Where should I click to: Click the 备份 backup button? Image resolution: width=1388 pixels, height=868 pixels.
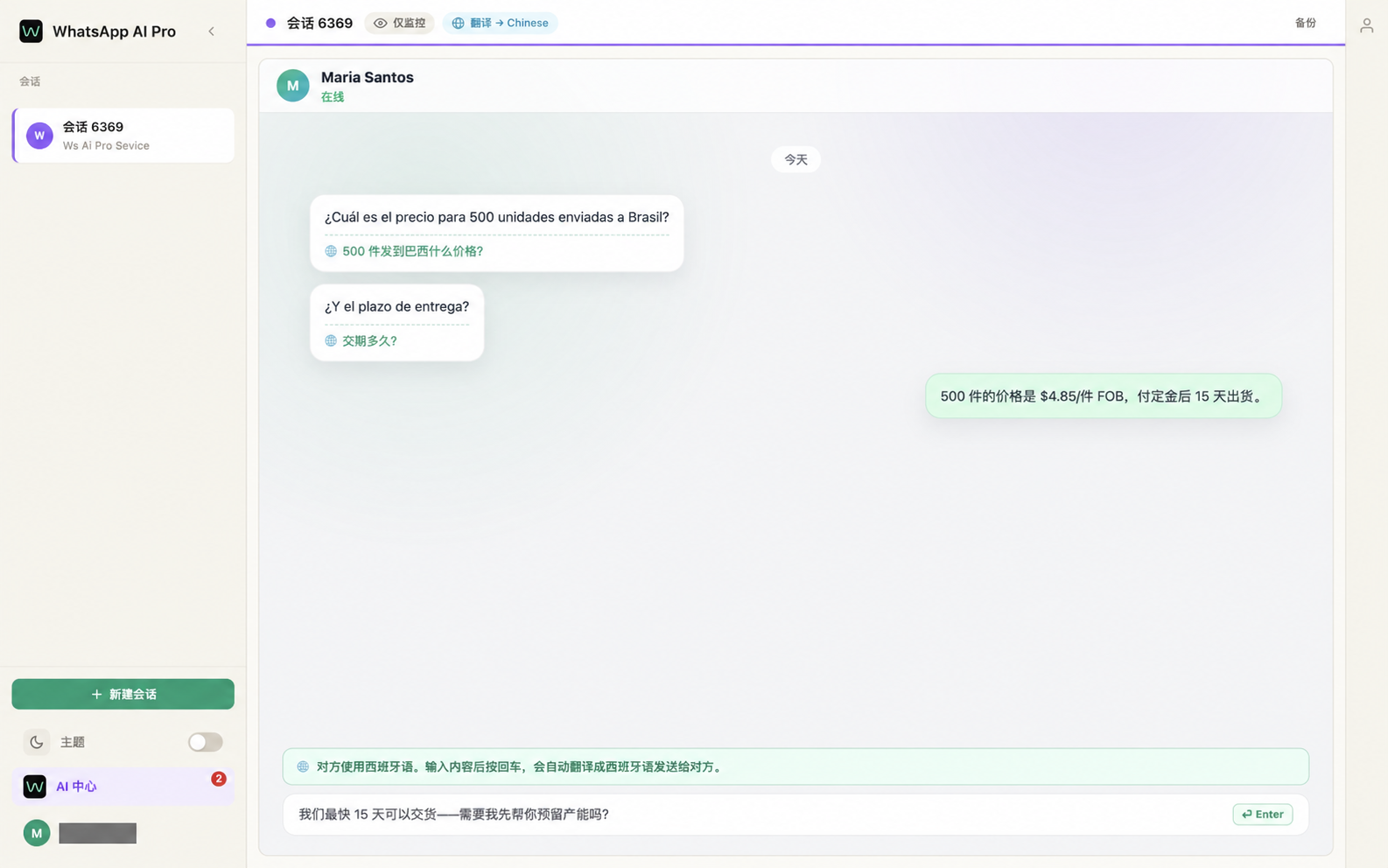click(1305, 23)
